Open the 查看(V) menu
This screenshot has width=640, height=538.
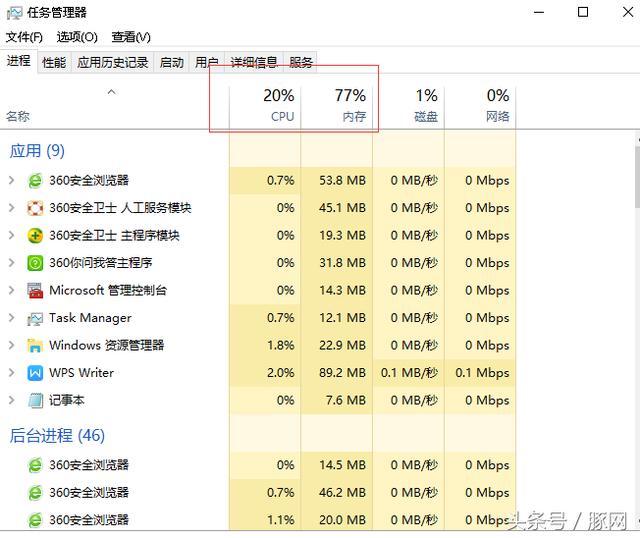[131, 37]
